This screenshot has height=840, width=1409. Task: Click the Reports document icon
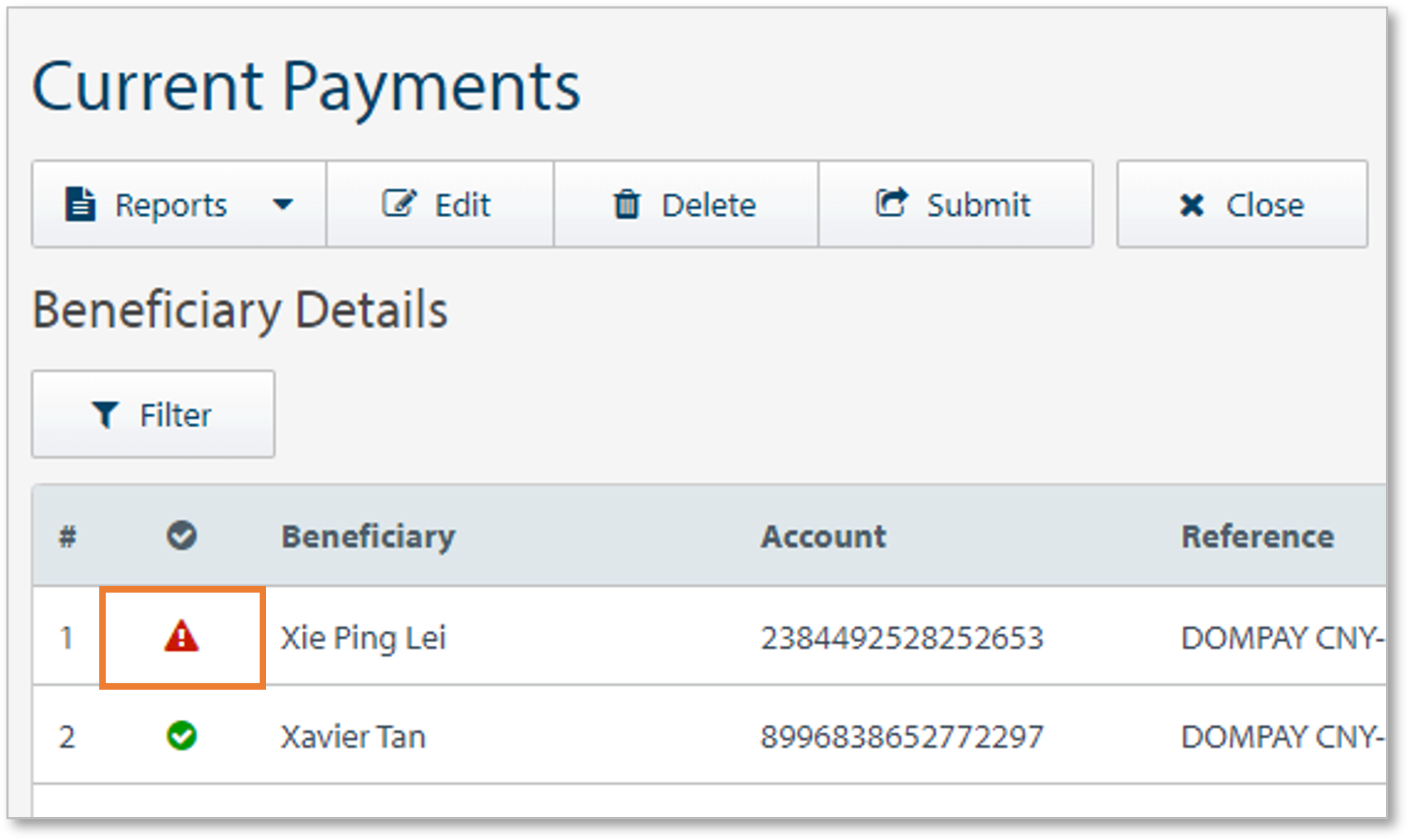point(79,204)
